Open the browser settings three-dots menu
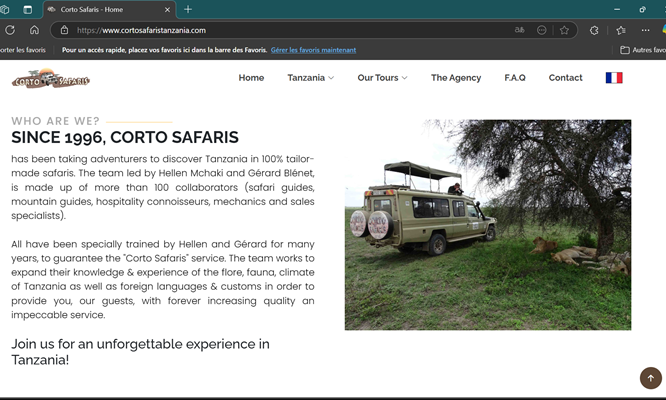 coord(646,30)
